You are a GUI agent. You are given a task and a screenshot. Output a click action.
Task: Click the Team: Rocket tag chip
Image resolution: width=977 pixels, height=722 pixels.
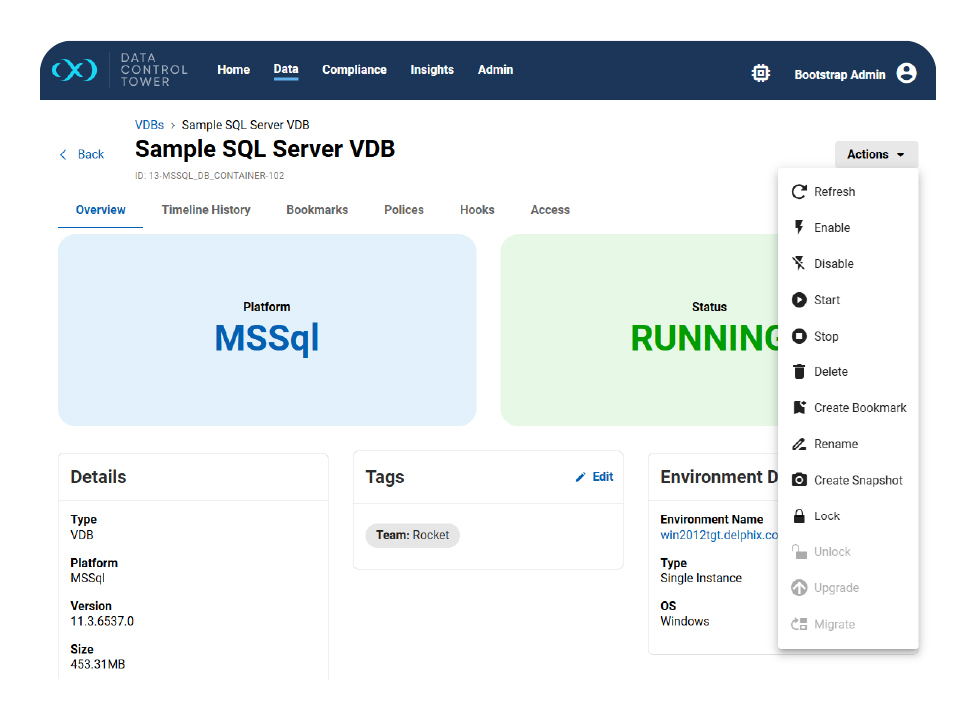click(412, 535)
